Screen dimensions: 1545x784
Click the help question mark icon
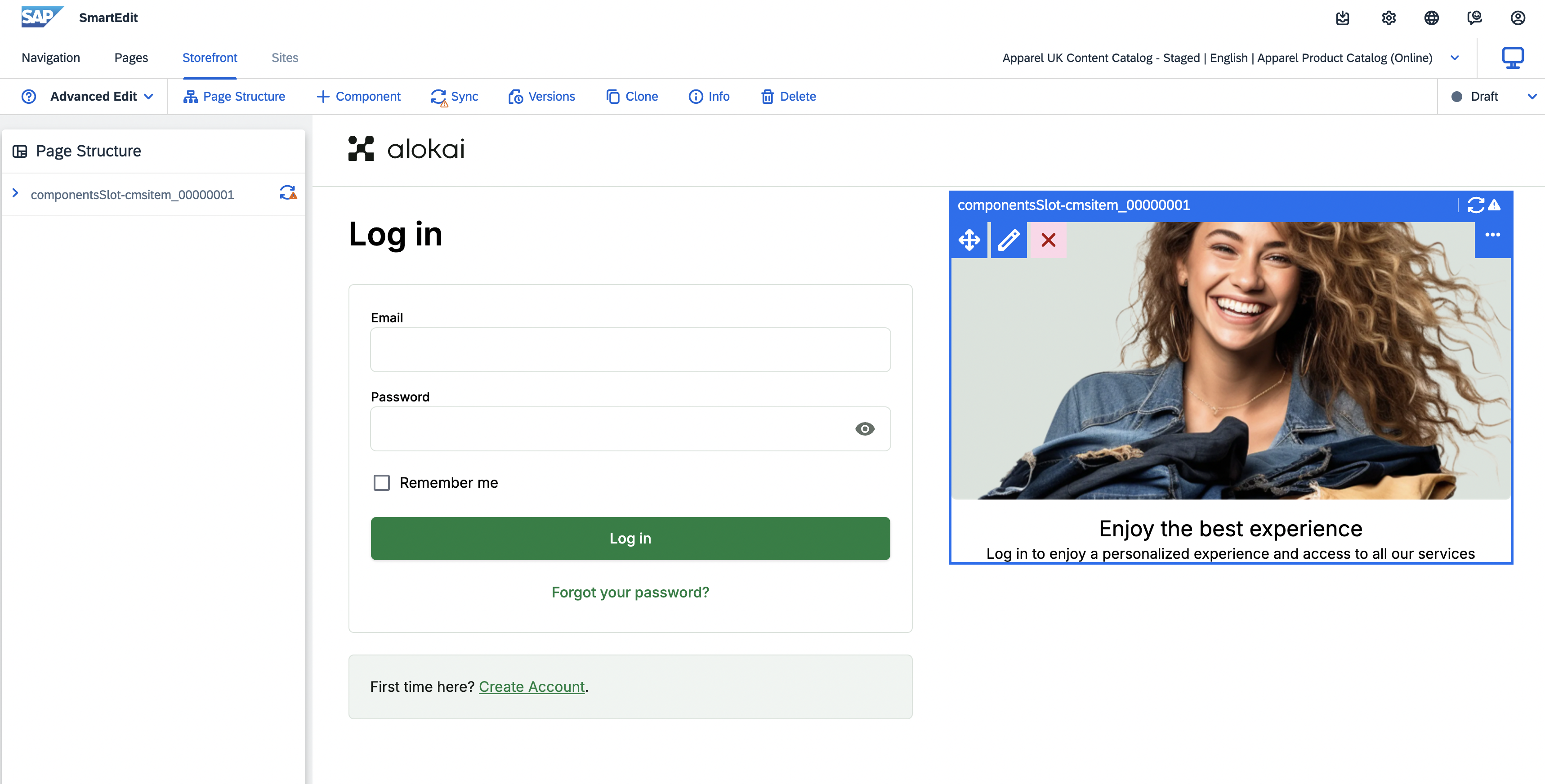point(29,97)
